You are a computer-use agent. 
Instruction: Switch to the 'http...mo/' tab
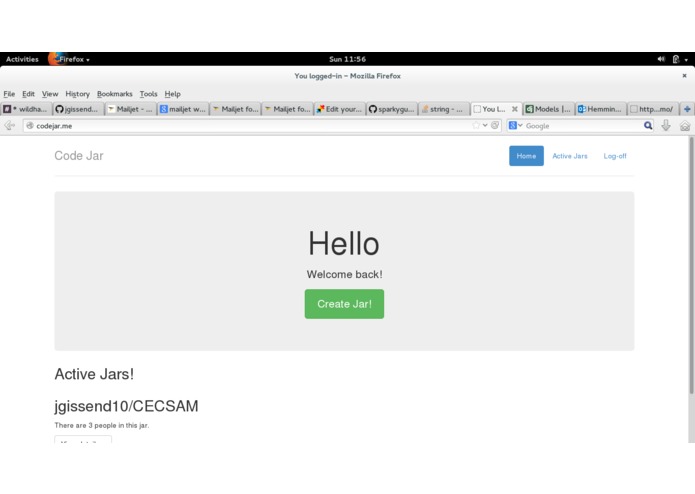(653, 109)
